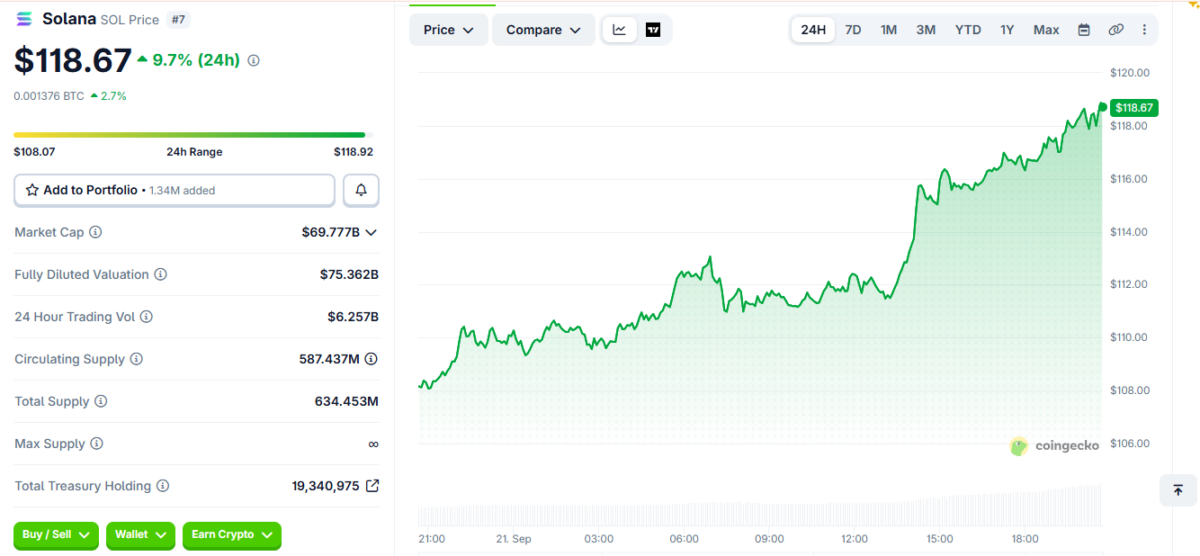
Task: Open info icon next to 587.437M value
Action: [x=372, y=359]
